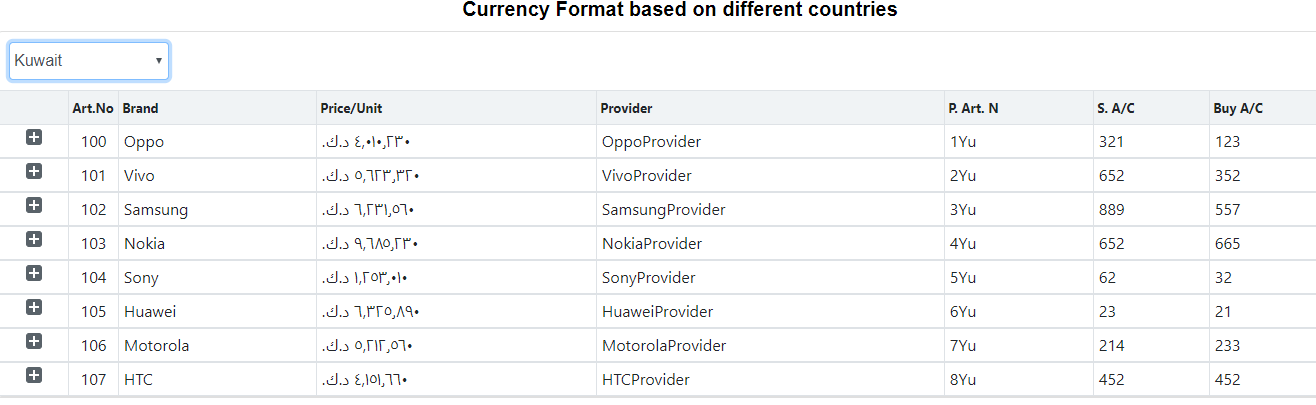Expand the Sony row plus icon

[34, 273]
